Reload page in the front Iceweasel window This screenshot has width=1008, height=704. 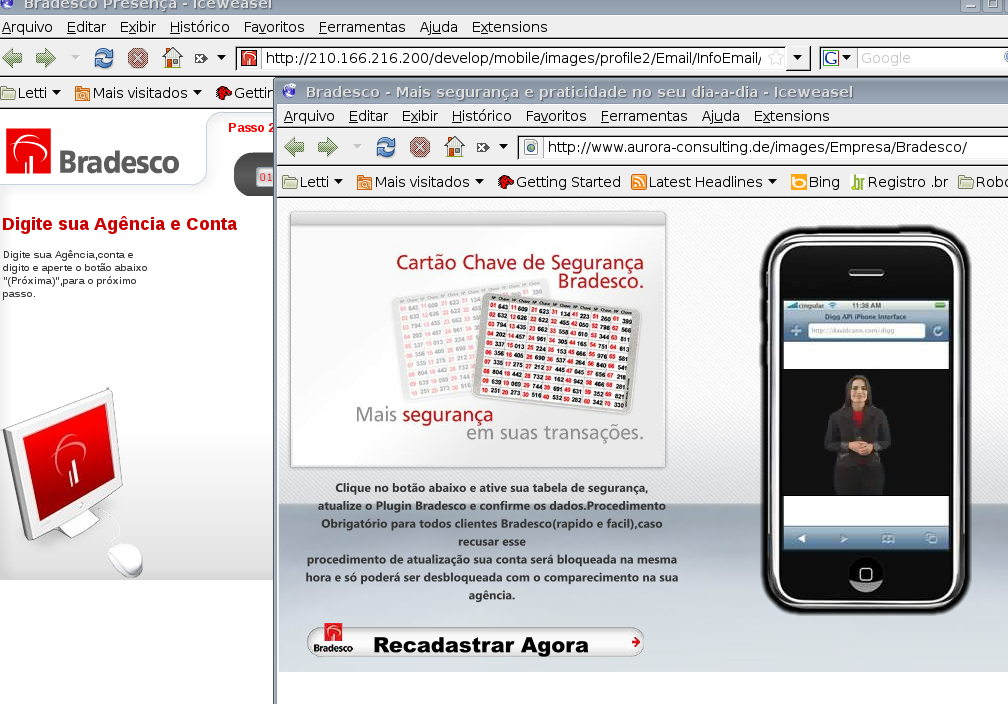tap(386, 147)
